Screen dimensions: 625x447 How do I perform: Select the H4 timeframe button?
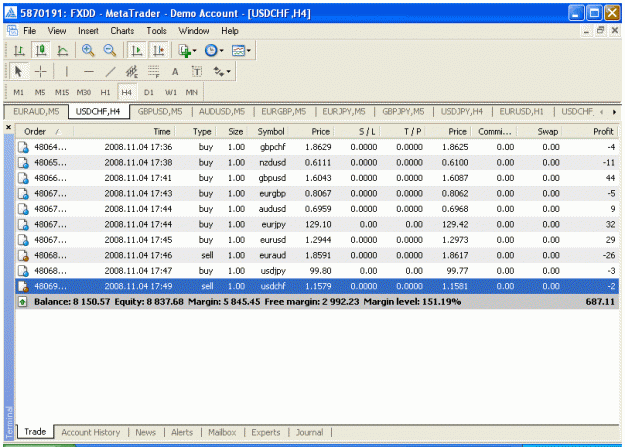(127, 93)
